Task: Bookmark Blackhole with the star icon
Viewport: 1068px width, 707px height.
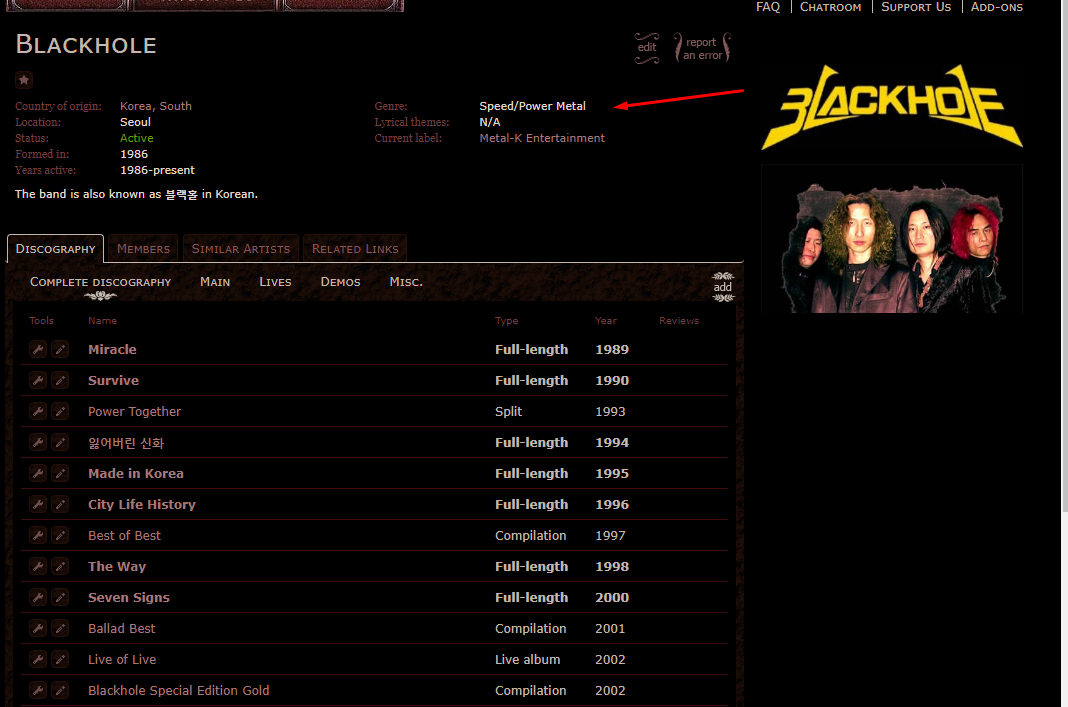Action: [x=24, y=80]
